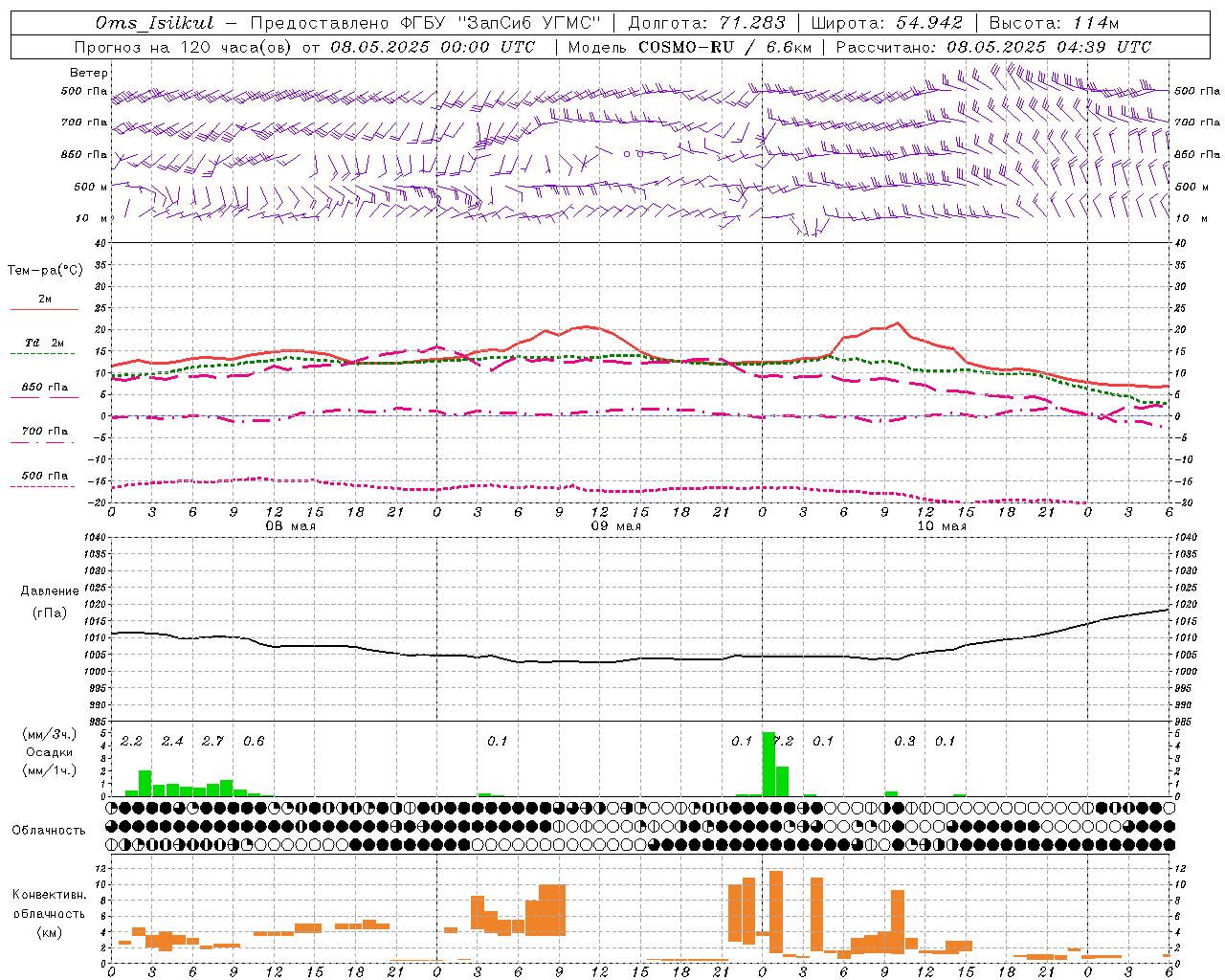Click the 7.2 three-hour precipitation value
Screen dimensions: 1225x980
tap(785, 741)
